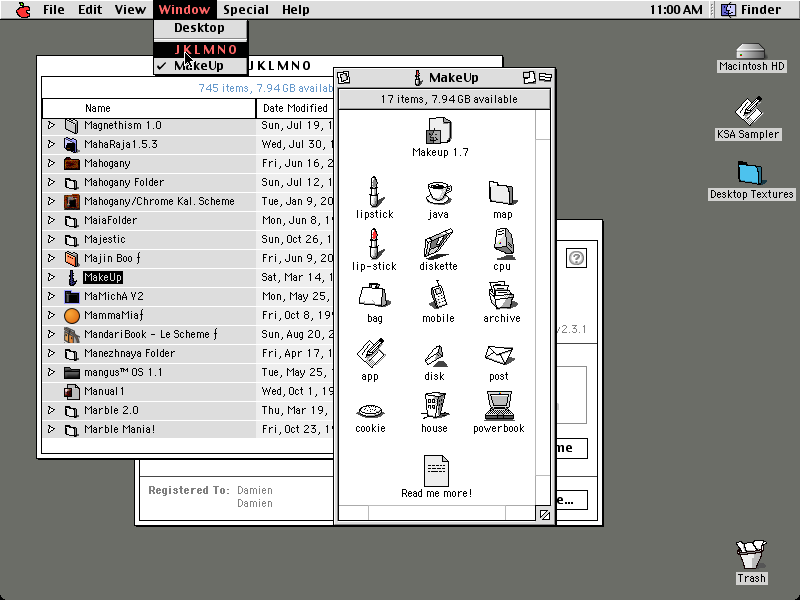Select the bag icon
Screen dimensions: 800x600
tap(374, 296)
